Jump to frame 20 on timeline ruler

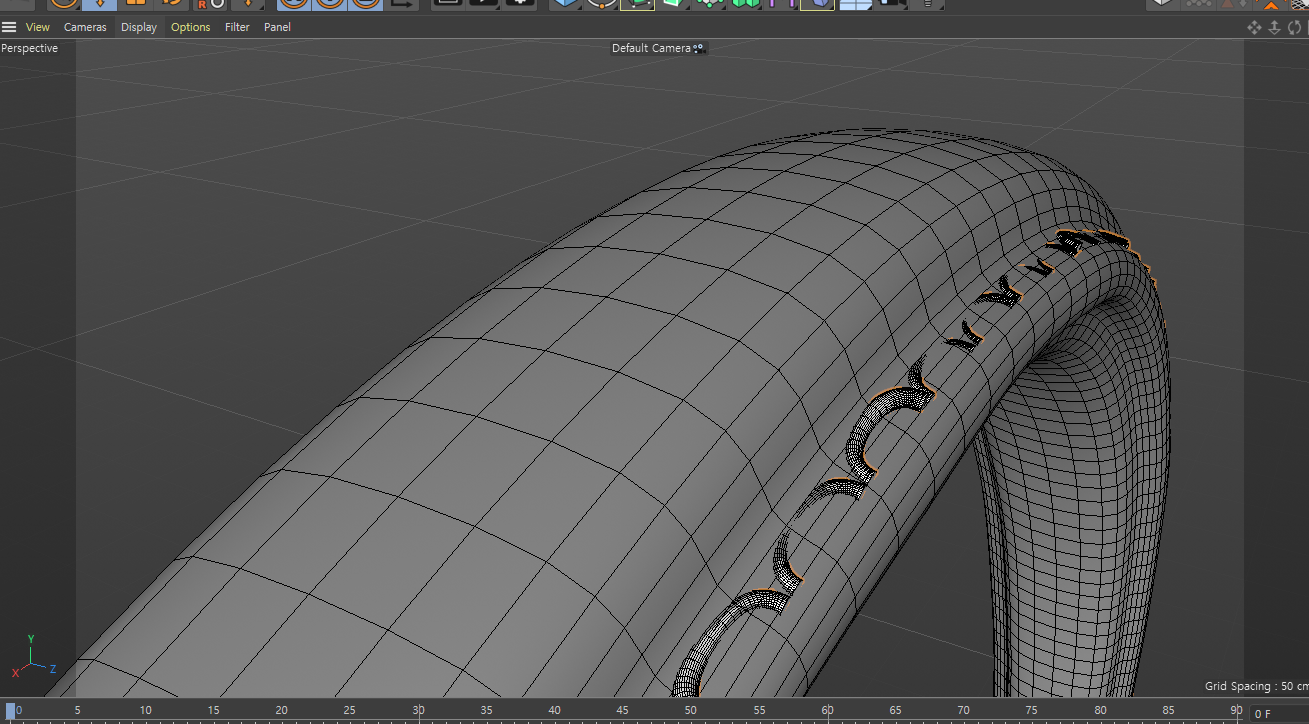pyautogui.click(x=282, y=710)
